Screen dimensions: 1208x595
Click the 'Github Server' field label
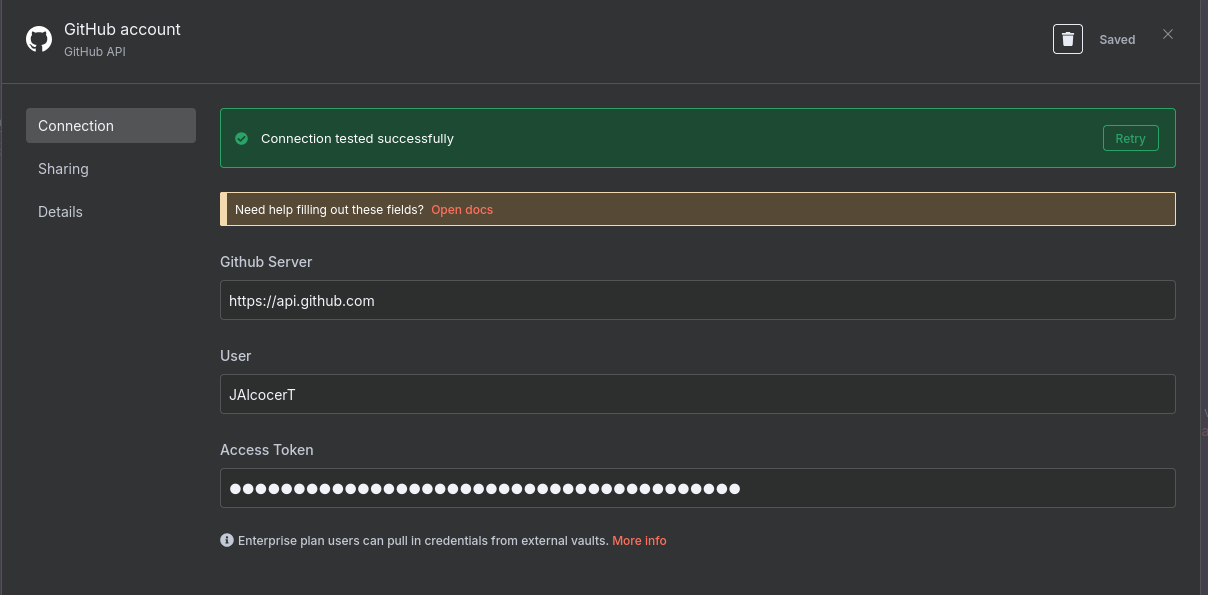pyautogui.click(x=266, y=262)
